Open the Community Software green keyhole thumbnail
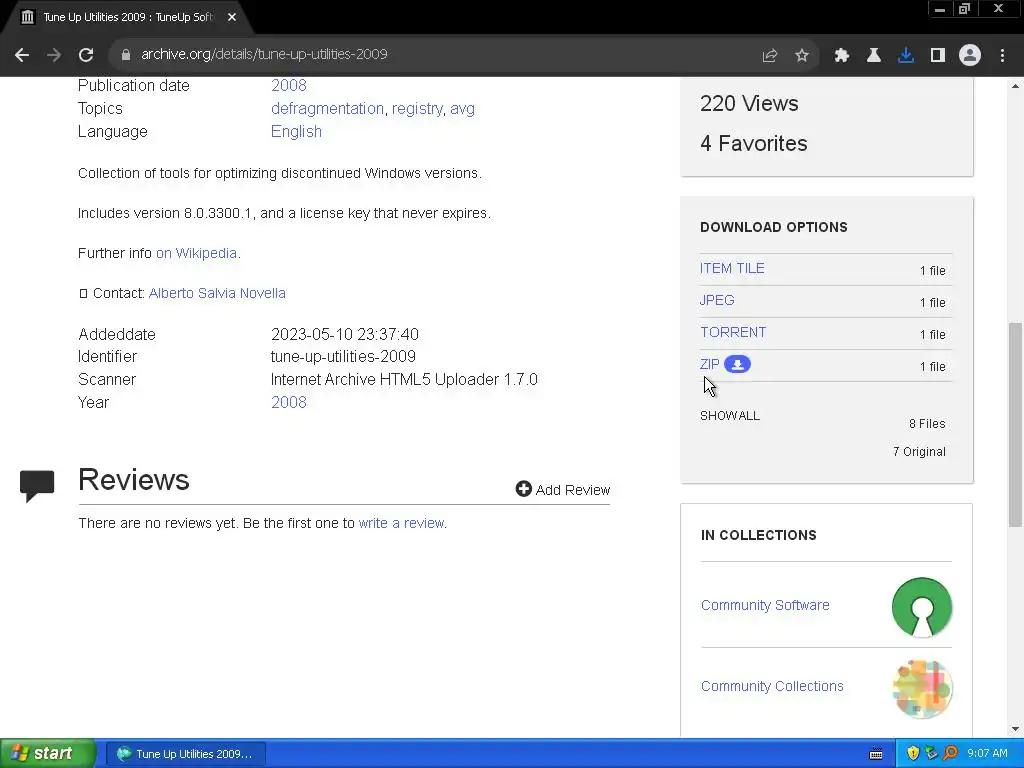Screen dimensions: 1024x768 coord(921,607)
